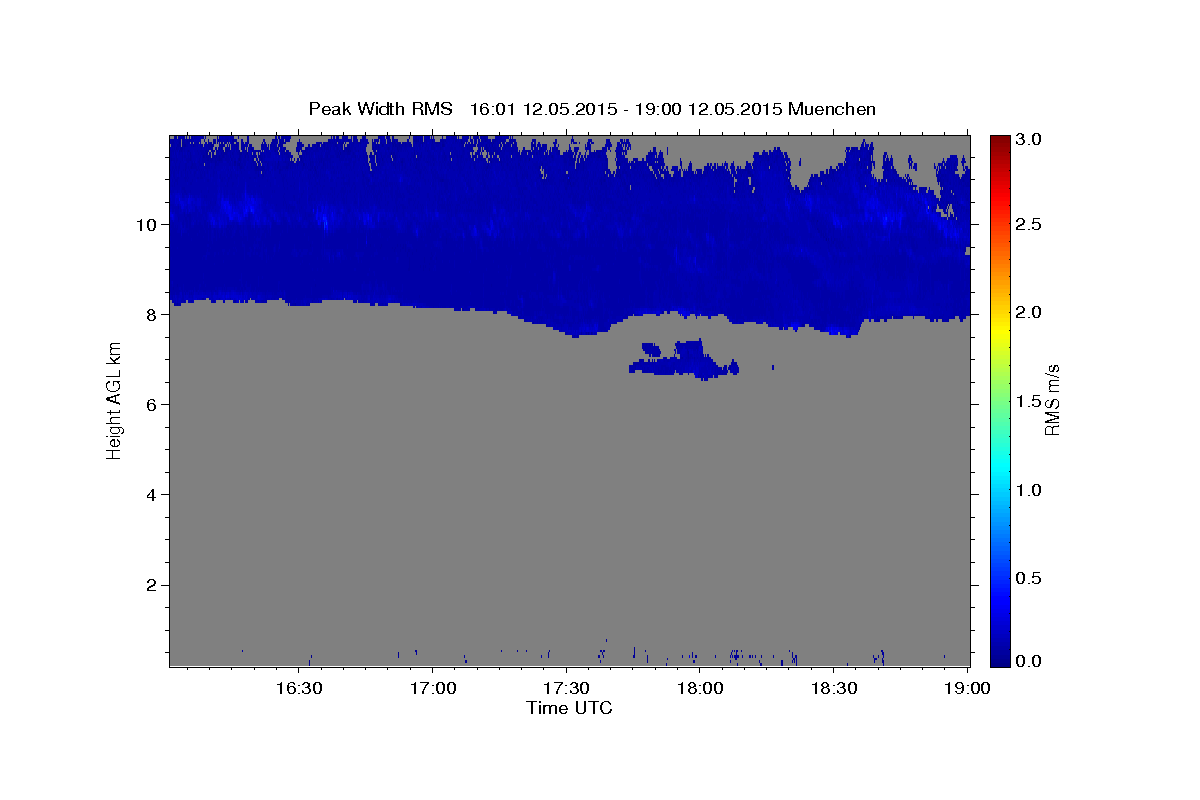Click the 17:00 time tick label
1200x800 pixels.
[x=432, y=688]
